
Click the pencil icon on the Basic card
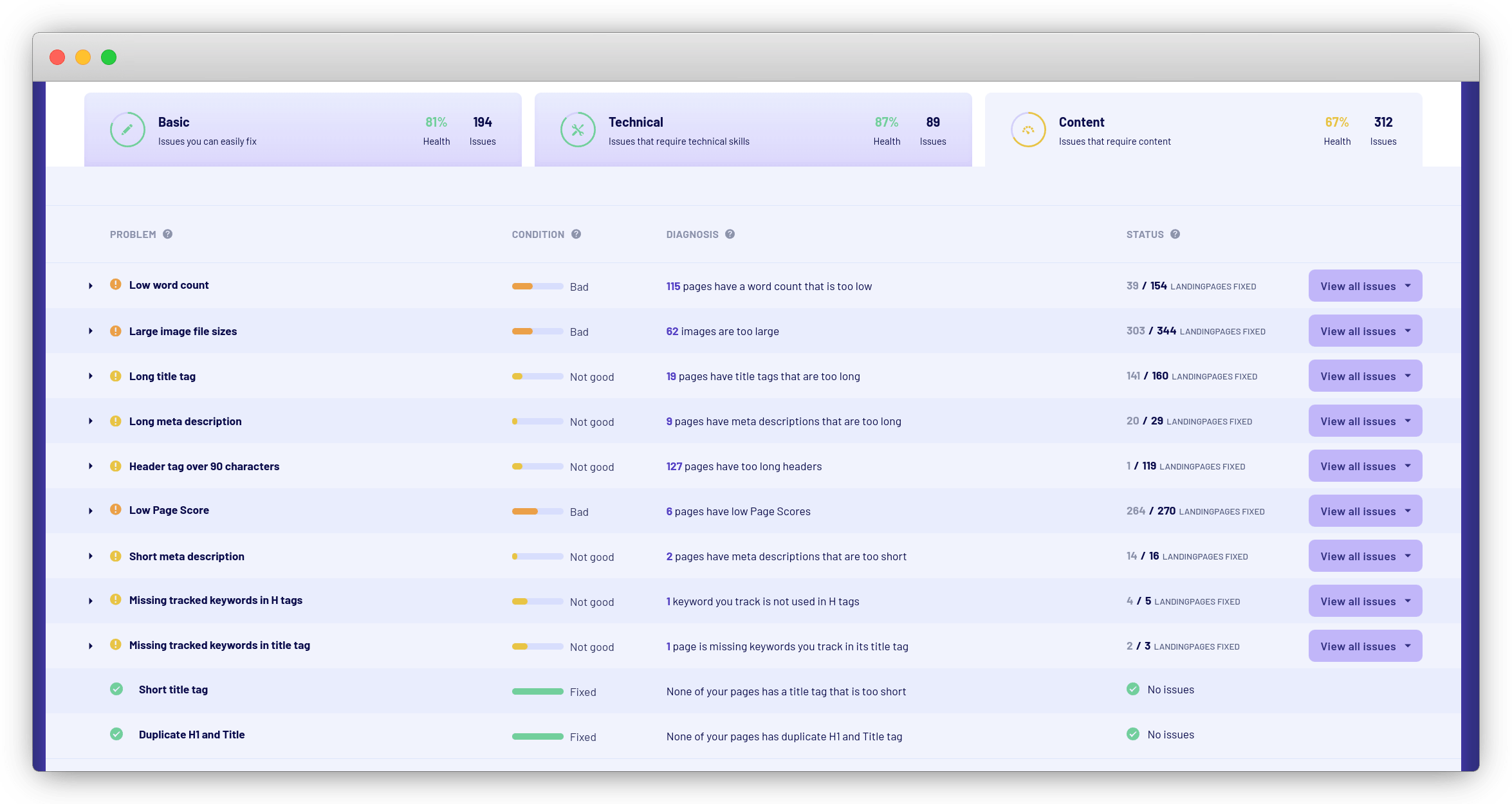pos(127,129)
